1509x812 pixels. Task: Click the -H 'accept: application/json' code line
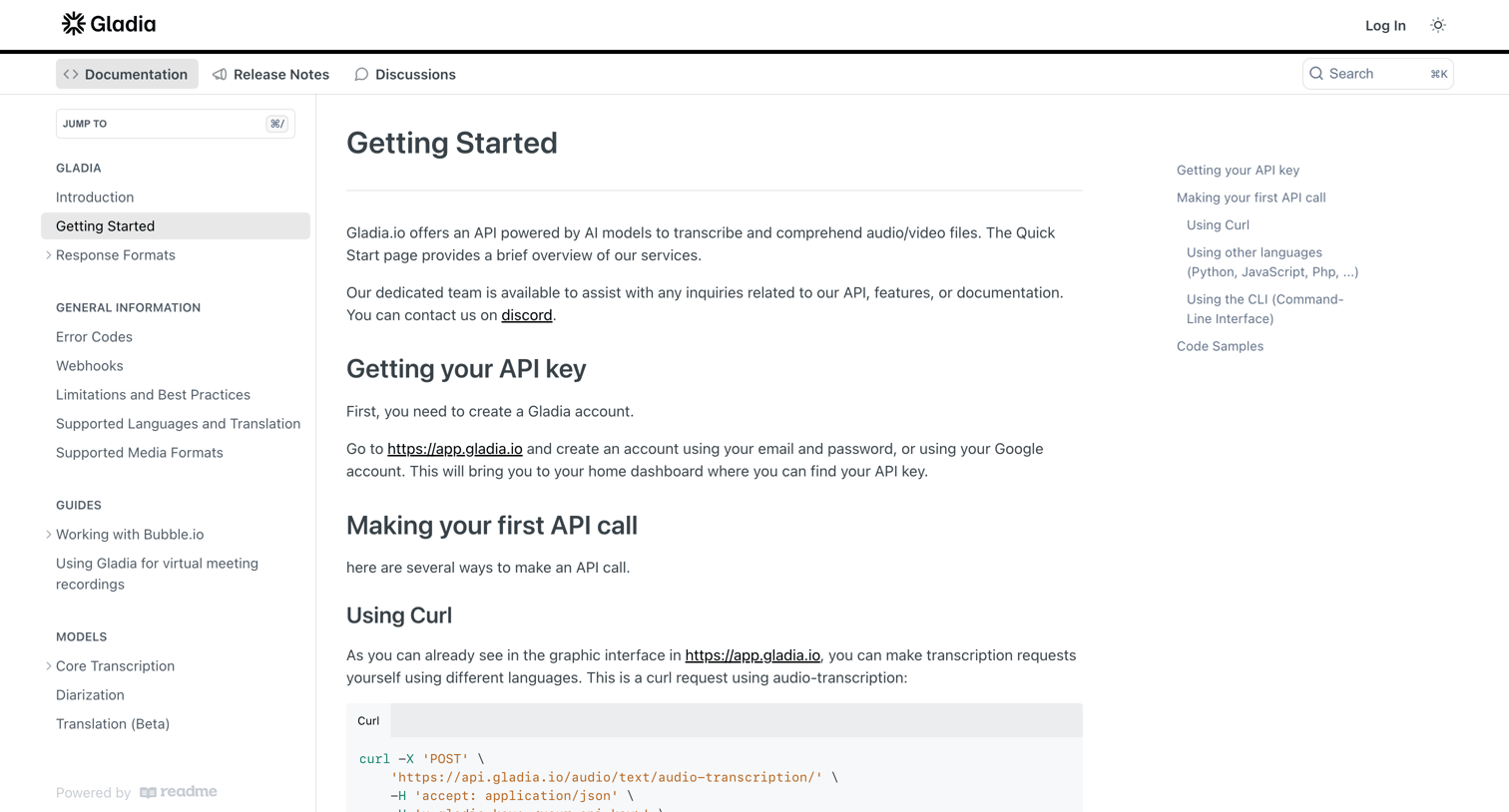(x=512, y=796)
